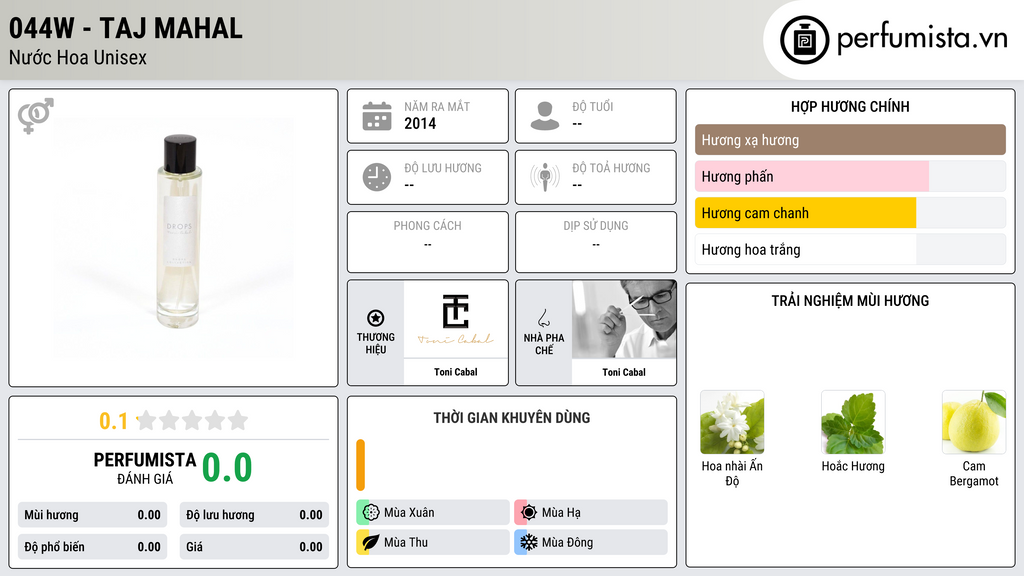Viewport: 1024px width, 576px height.
Task: Click the person icon beside Độ Tuổi
Action: (x=545, y=116)
